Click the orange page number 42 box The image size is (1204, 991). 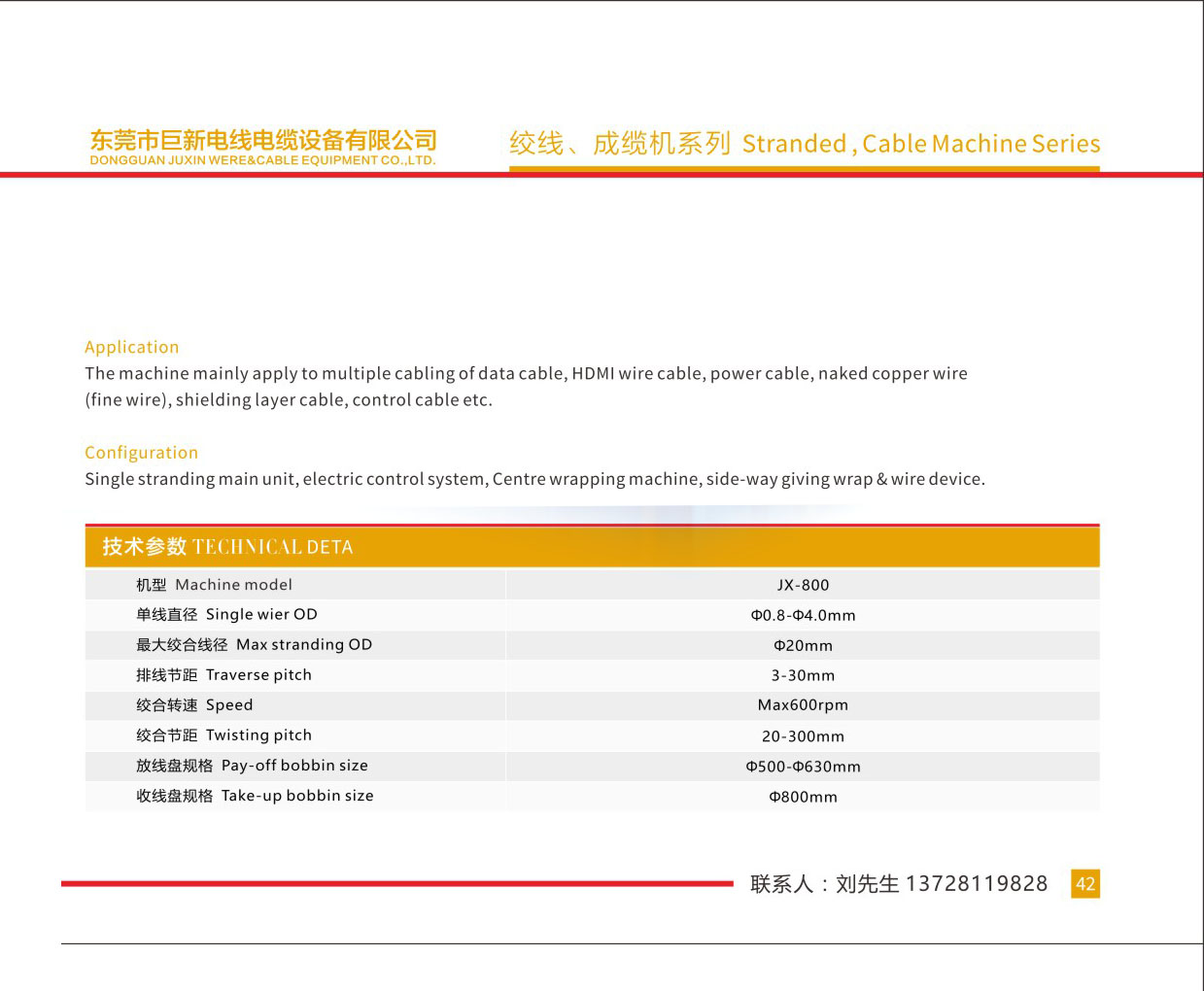point(1084,883)
